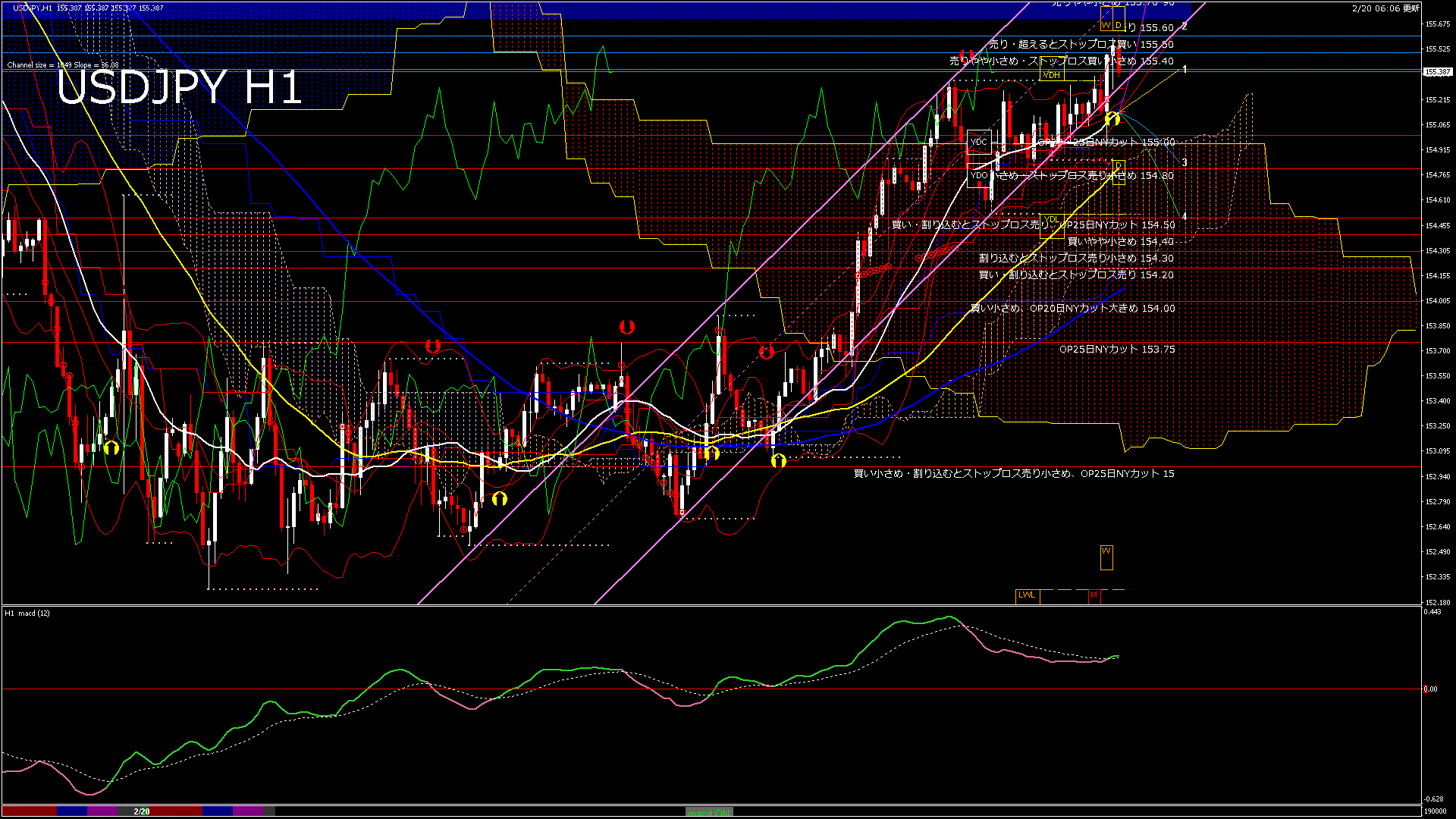Click the YDC yesterday-close label box
The height and width of the screenshot is (819, 1456).
979,142
